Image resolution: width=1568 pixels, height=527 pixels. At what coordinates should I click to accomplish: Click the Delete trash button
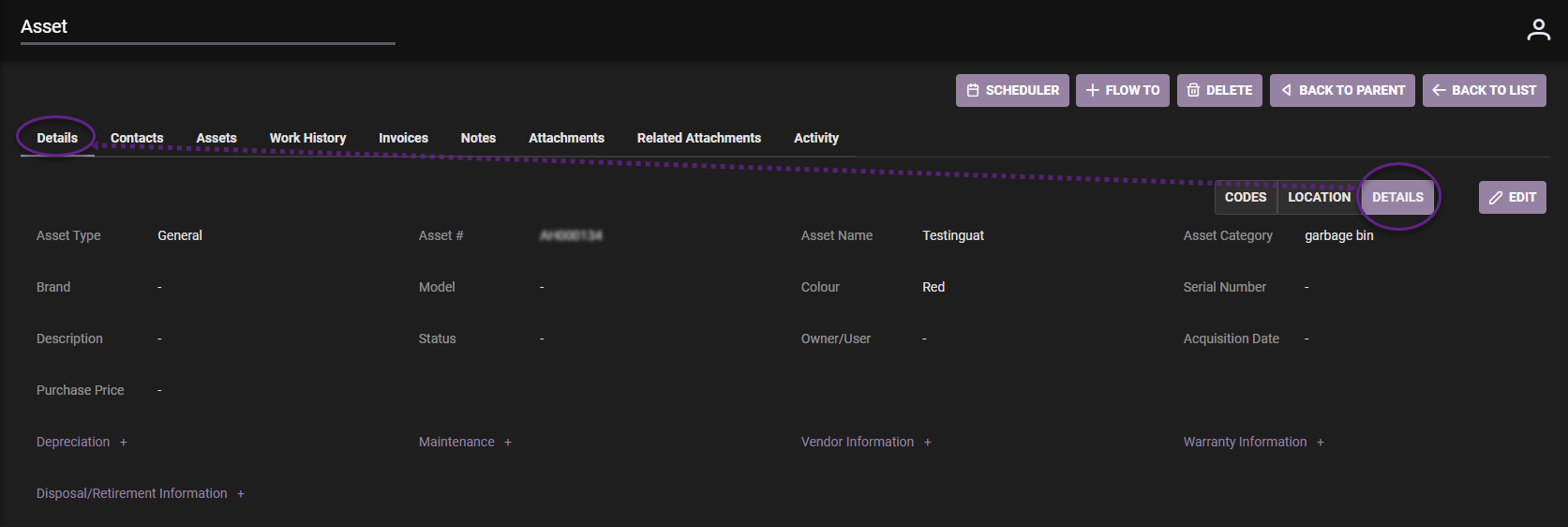point(1219,91)
